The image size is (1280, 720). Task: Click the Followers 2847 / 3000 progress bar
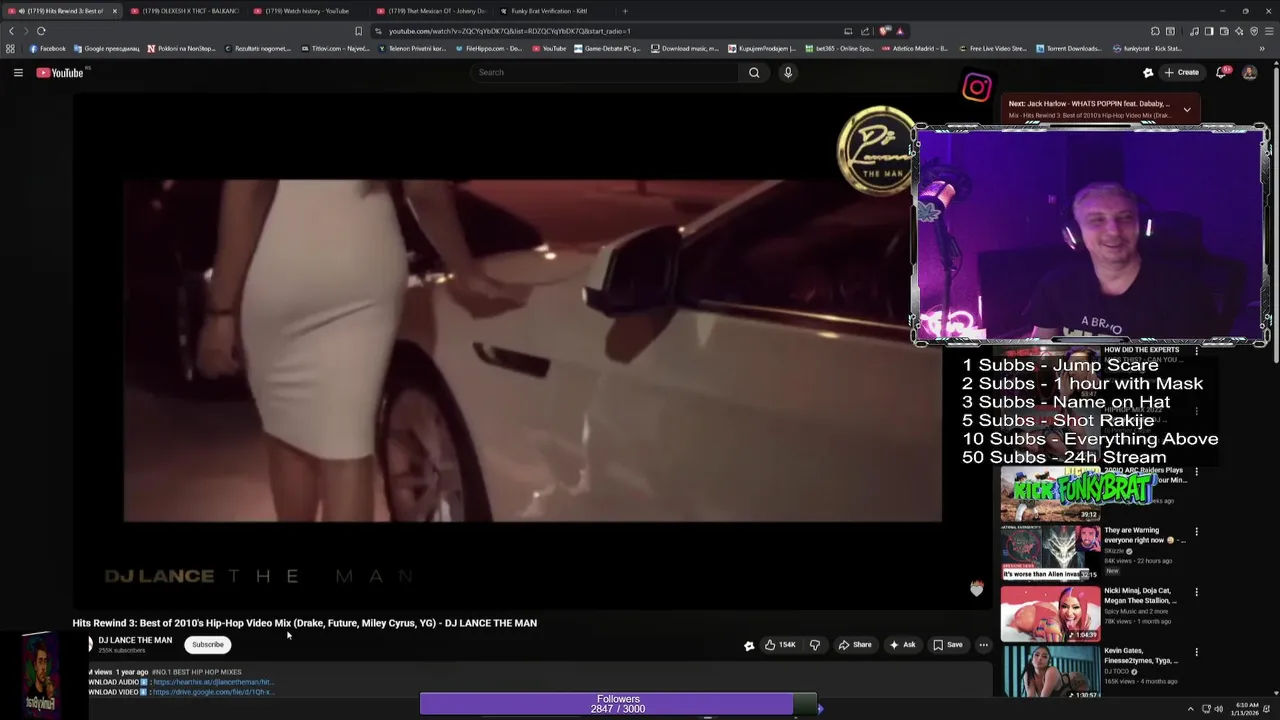coord(618,705)
